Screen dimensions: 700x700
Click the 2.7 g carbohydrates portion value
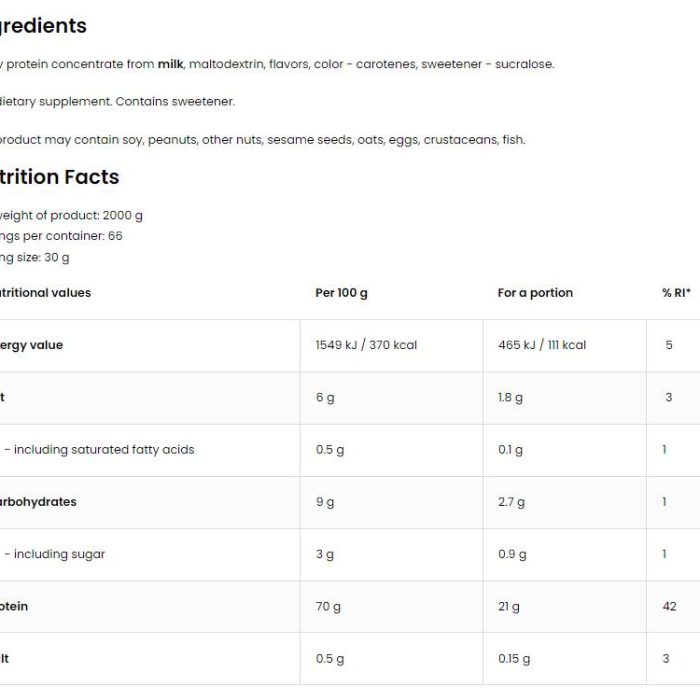click(512, 502)
